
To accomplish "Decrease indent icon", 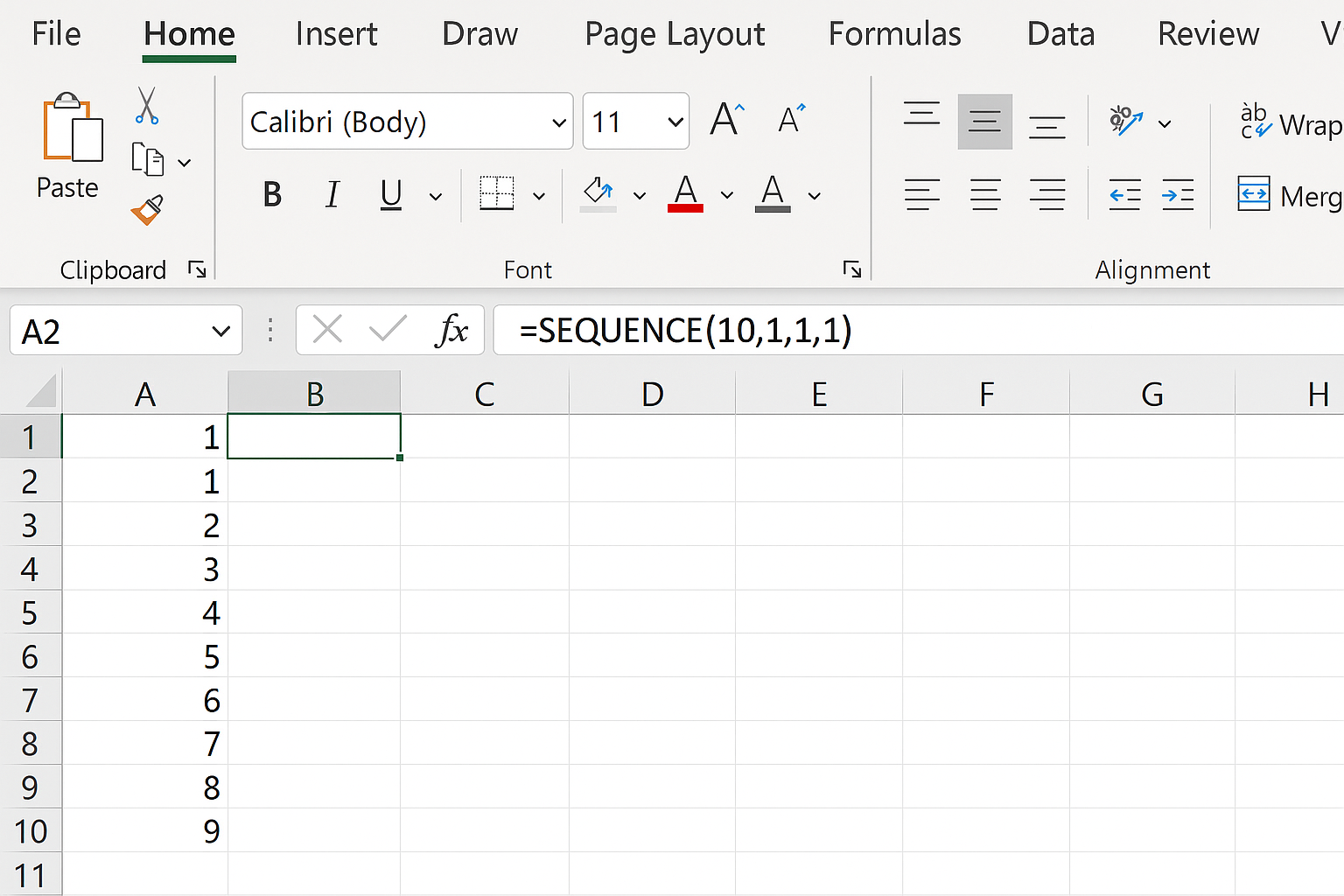I will tap(1124, 194).
